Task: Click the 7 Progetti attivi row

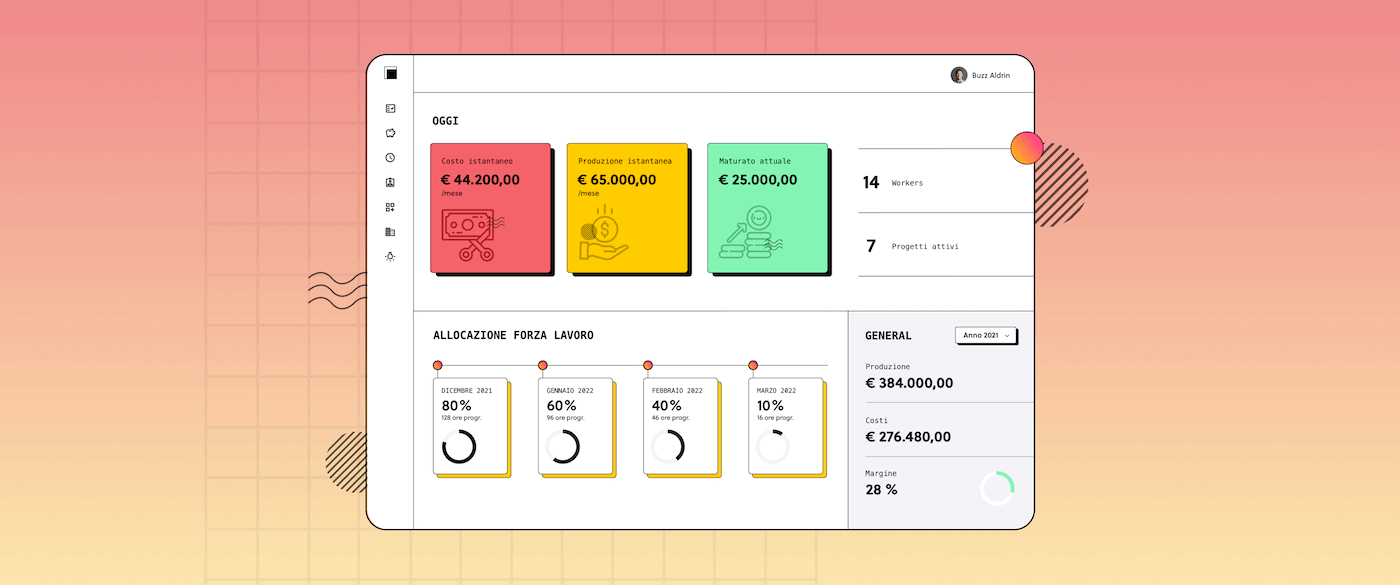Action: (945, 246)
